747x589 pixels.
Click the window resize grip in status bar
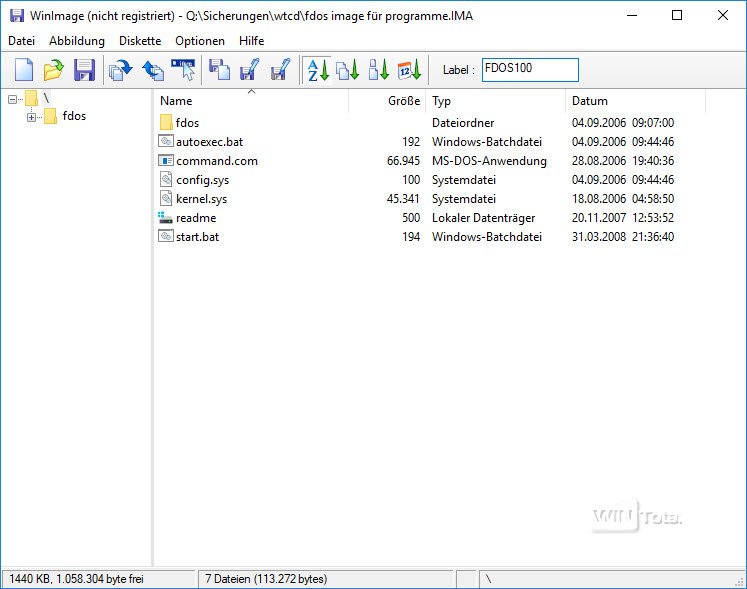tap(740, 581)
